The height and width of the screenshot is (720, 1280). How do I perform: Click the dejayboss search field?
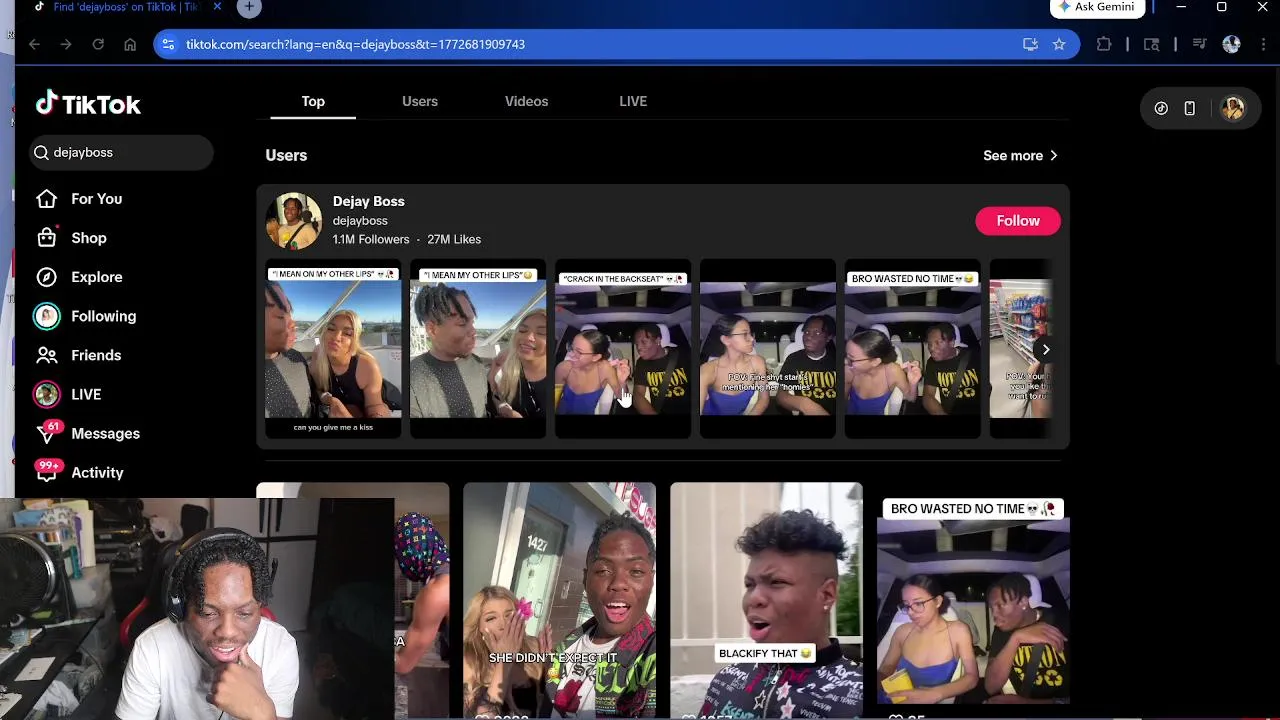point(121,152)
